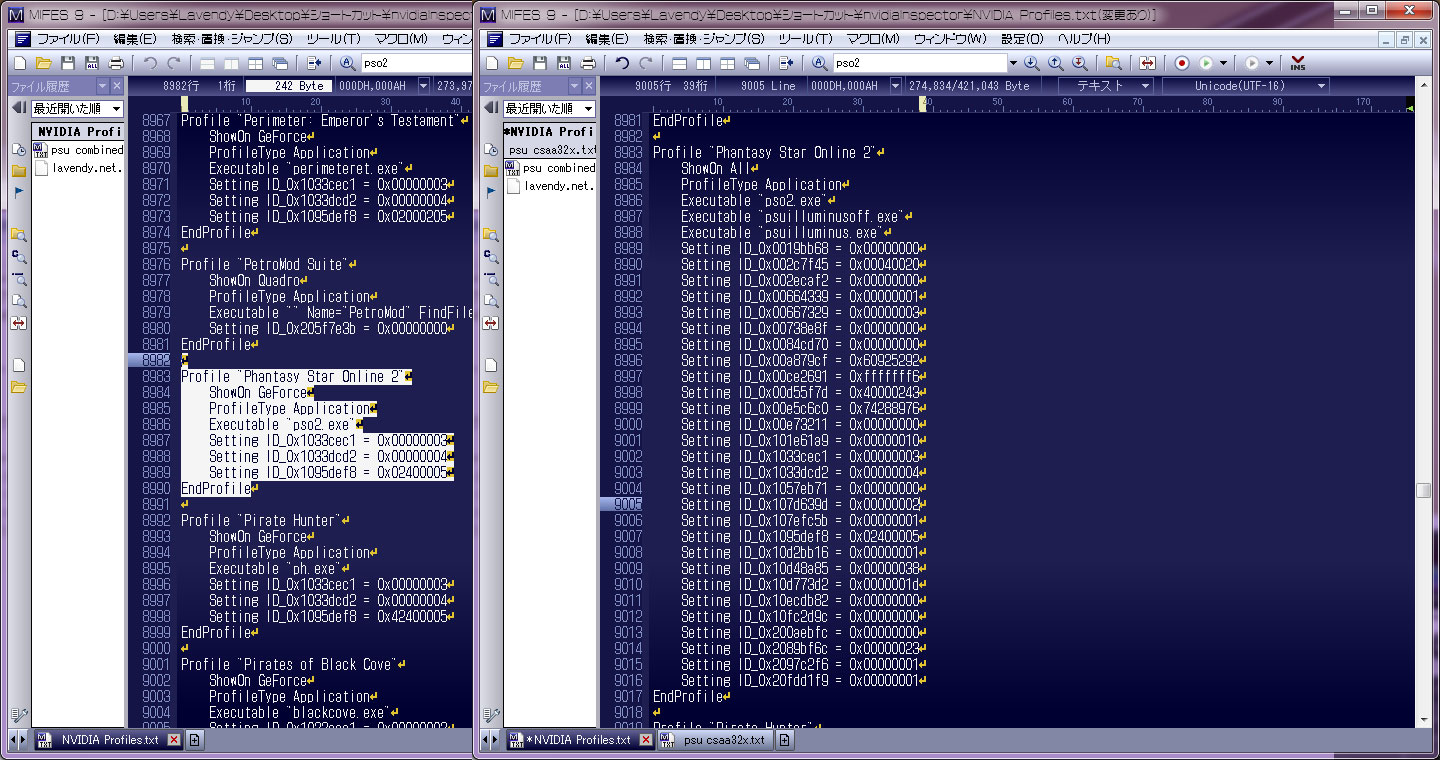The height and width of the screenshot is (760, 1440).
Task: Click 'Profile "Pirate Hunter"' line in left editor
Action: pyautogui.click(x=265, y=521)
